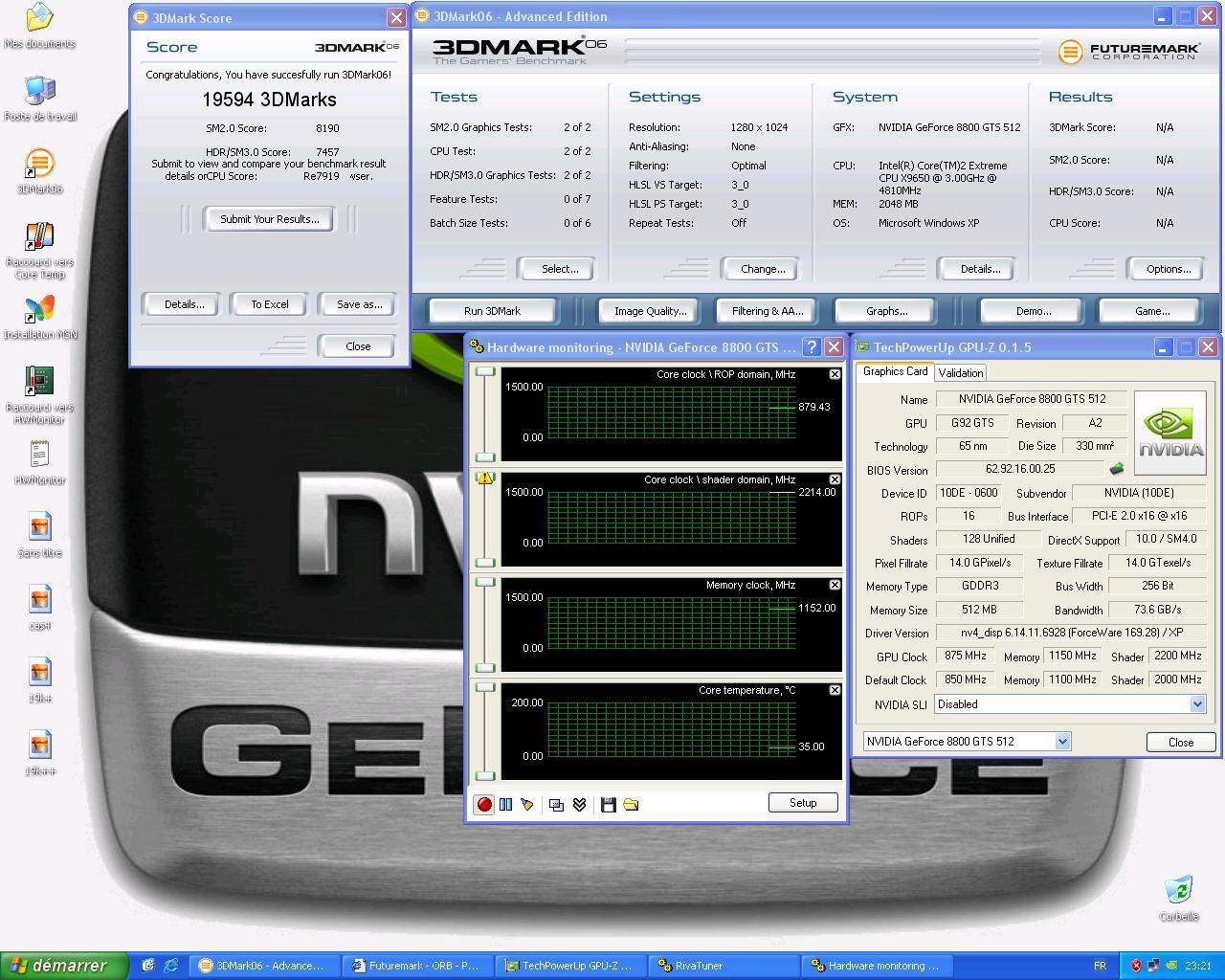Viewport: 1225px width, 980px height.
Task: Click Change under Settings
Action: tap(763, 269)
